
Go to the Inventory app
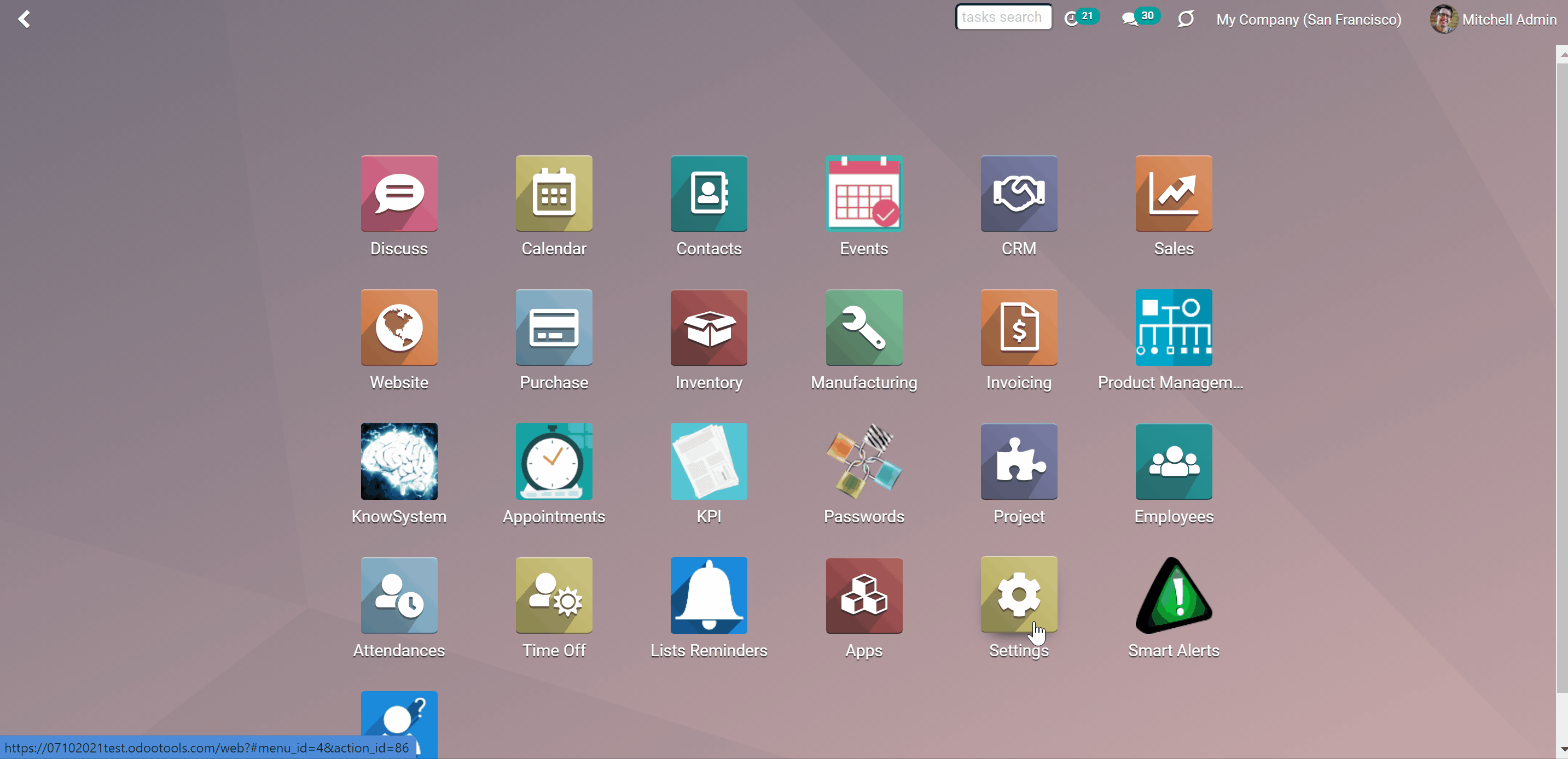[x=708, y=327]
